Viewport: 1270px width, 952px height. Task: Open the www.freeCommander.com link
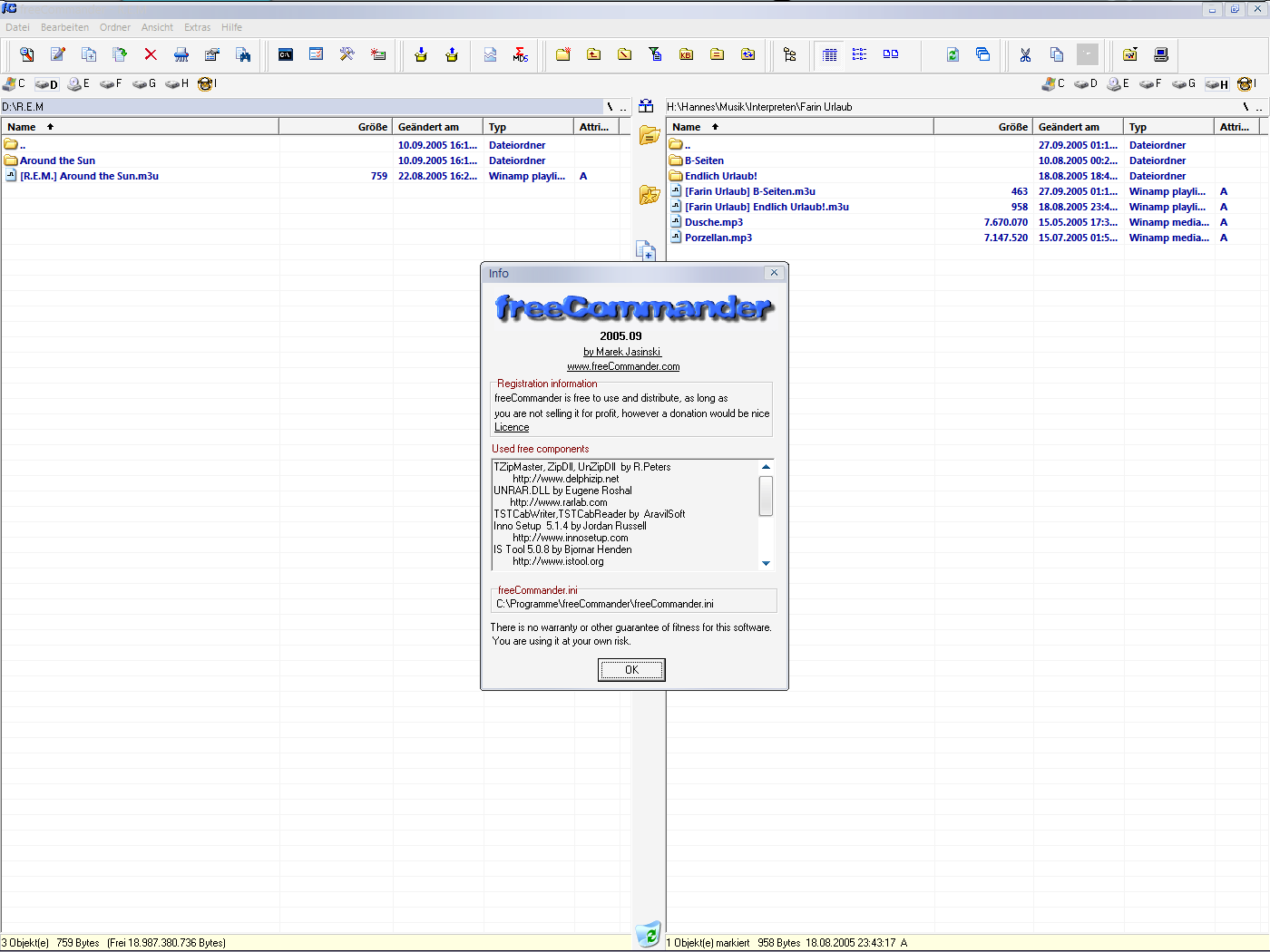(x=623, y=366)
